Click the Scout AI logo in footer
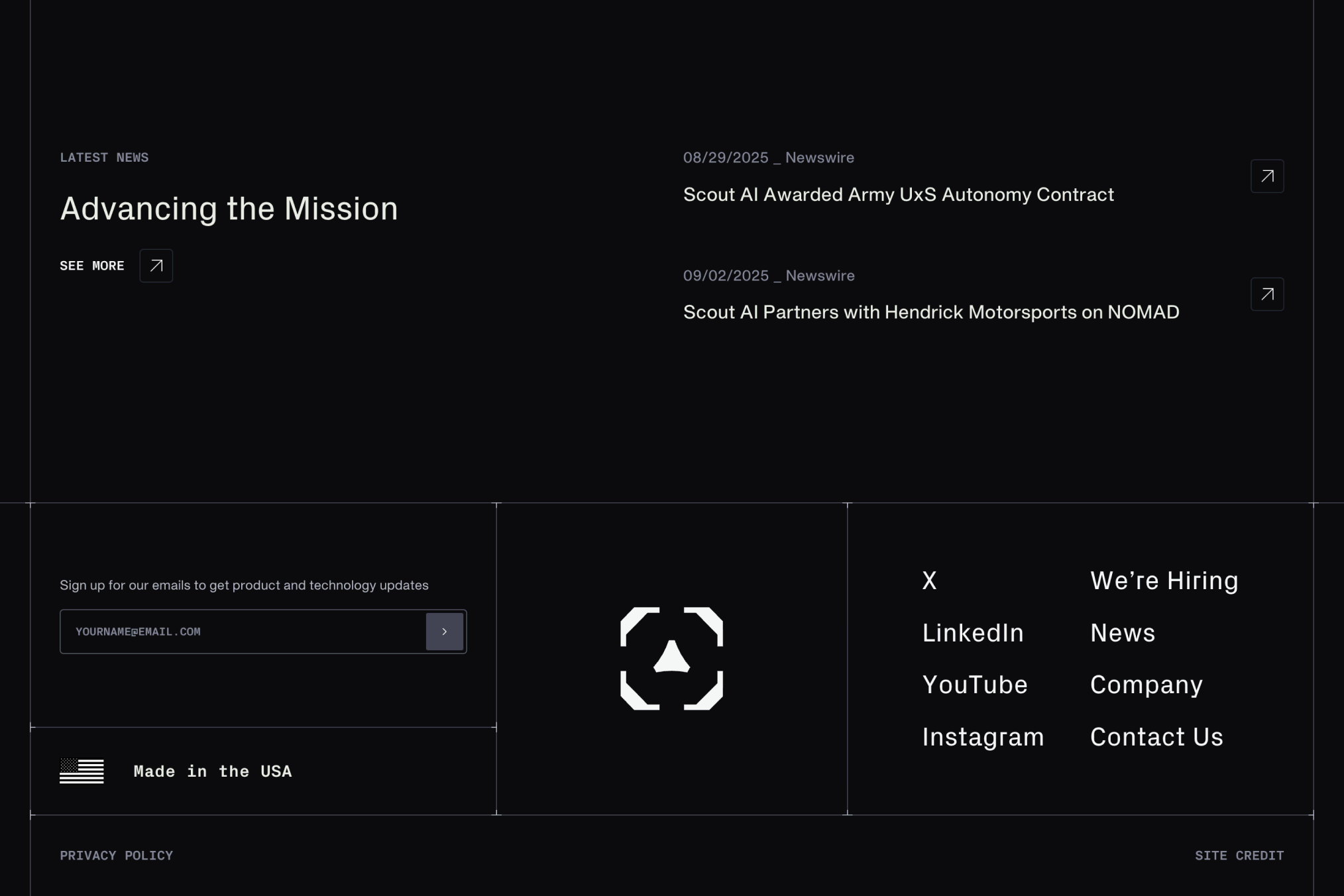Screen dimensions: 1344x896 671,658
